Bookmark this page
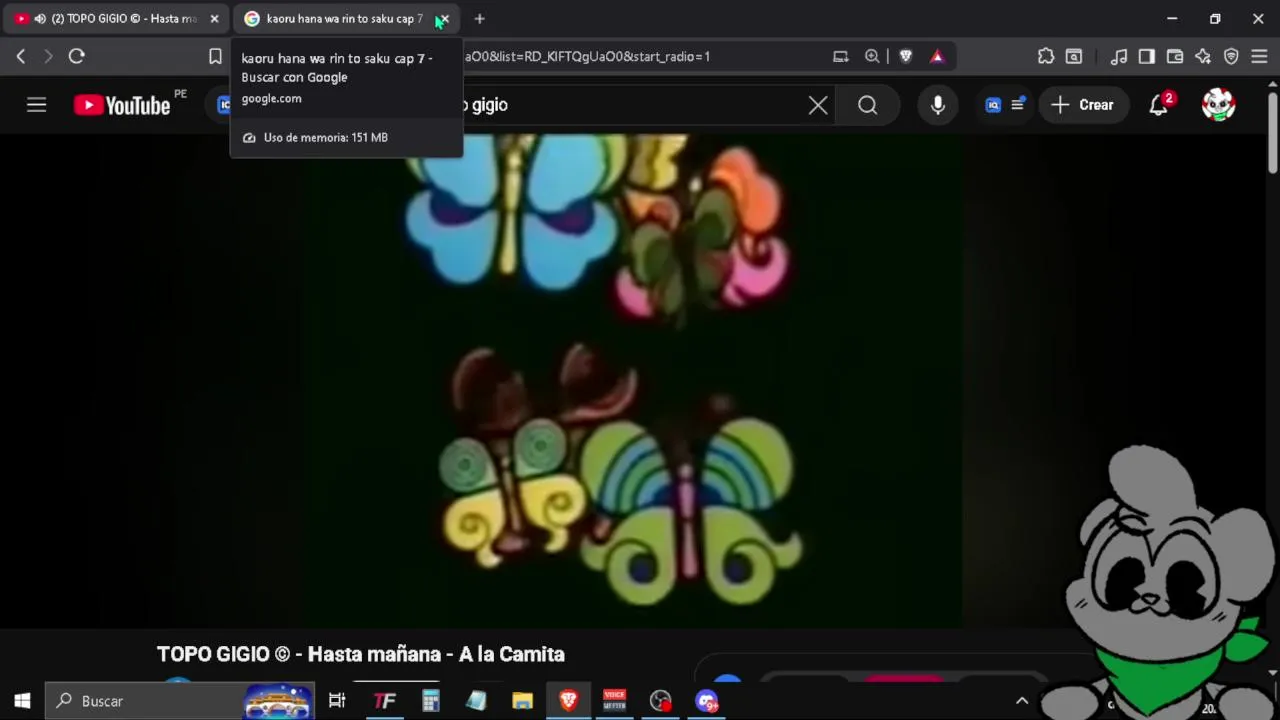Screen dimensions: 1280x720 tap(215, 56)
